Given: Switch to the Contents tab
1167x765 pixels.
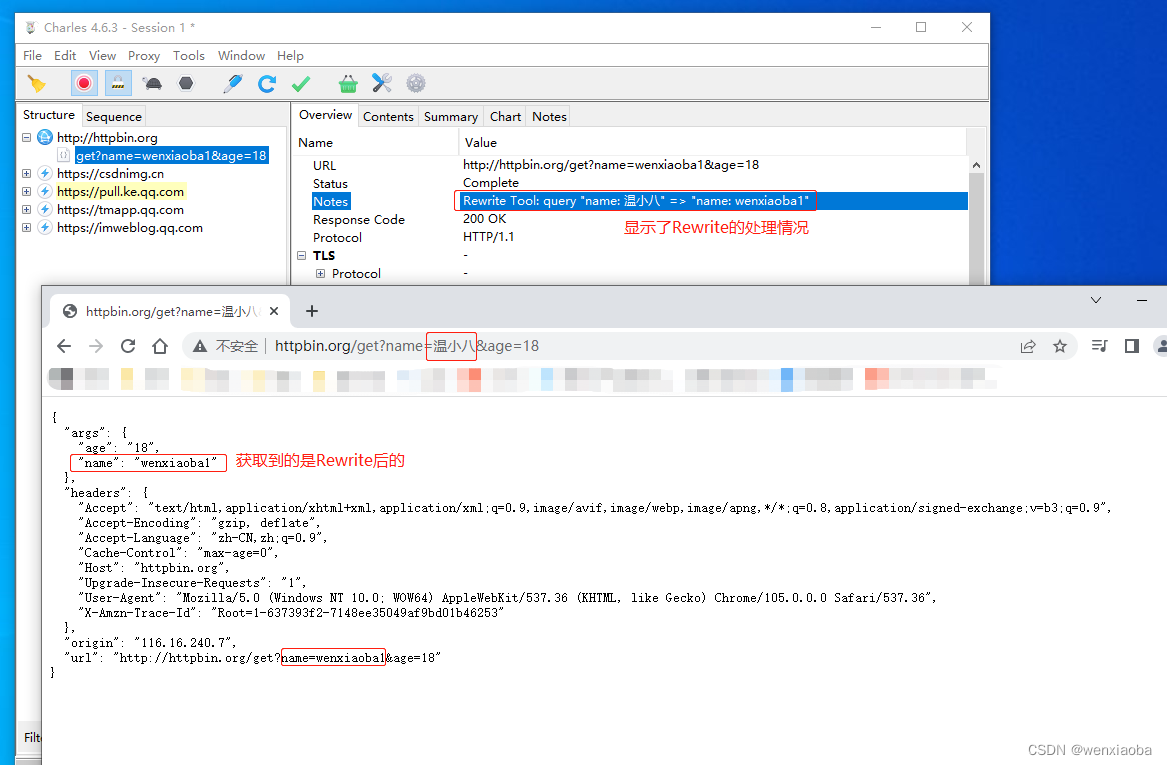Looking at the screenshot, I should click(x=388, y=116).
